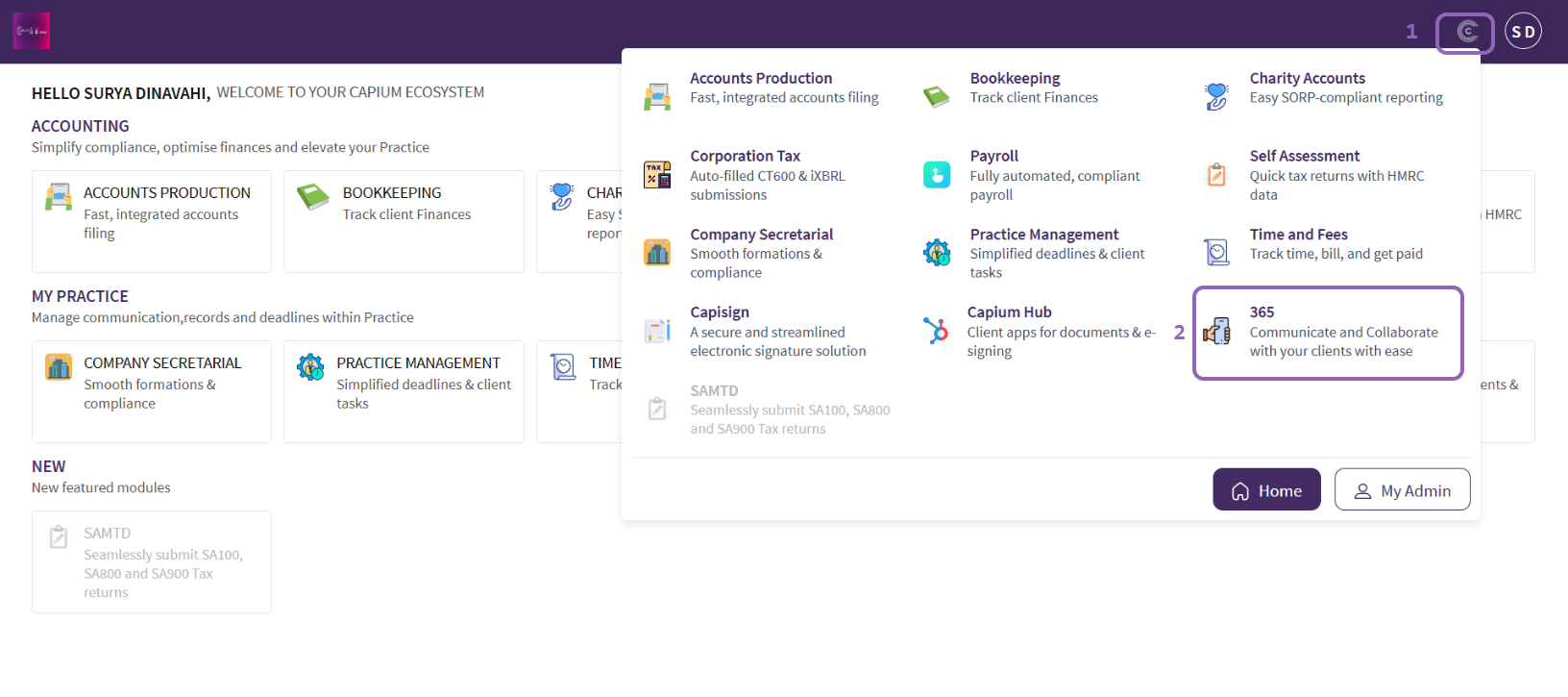
Task: Open Self Assessment clipboard icon
Action: pos(1216,174)
